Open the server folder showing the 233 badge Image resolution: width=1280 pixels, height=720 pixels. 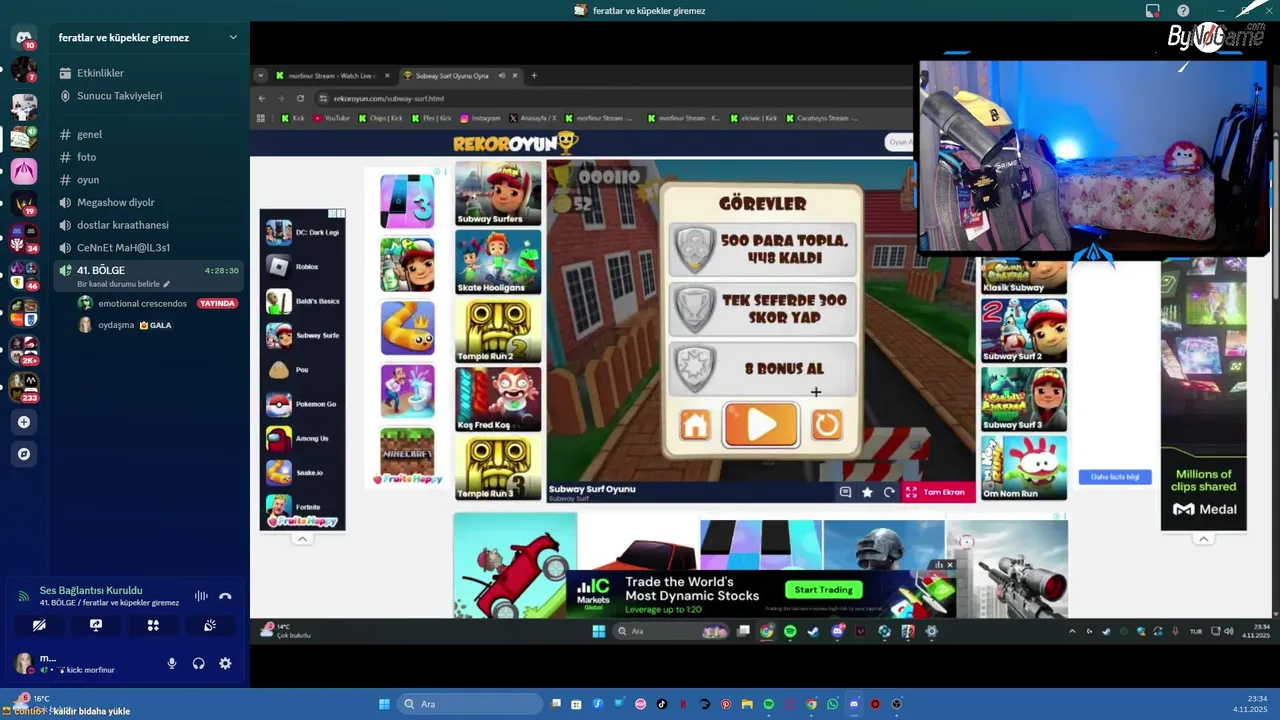pos(24,385)
